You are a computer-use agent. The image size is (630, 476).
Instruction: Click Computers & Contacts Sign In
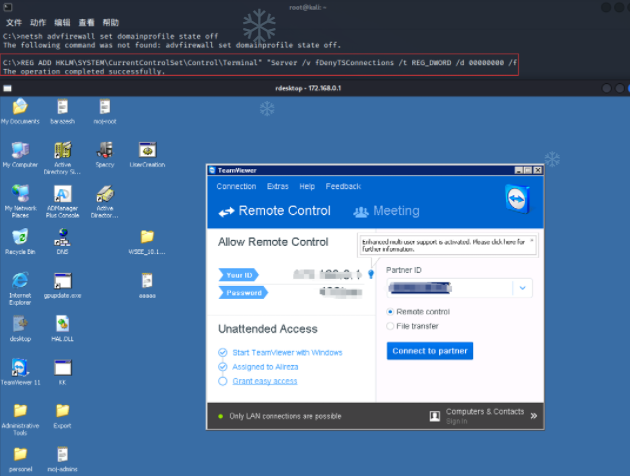point(456,421)
